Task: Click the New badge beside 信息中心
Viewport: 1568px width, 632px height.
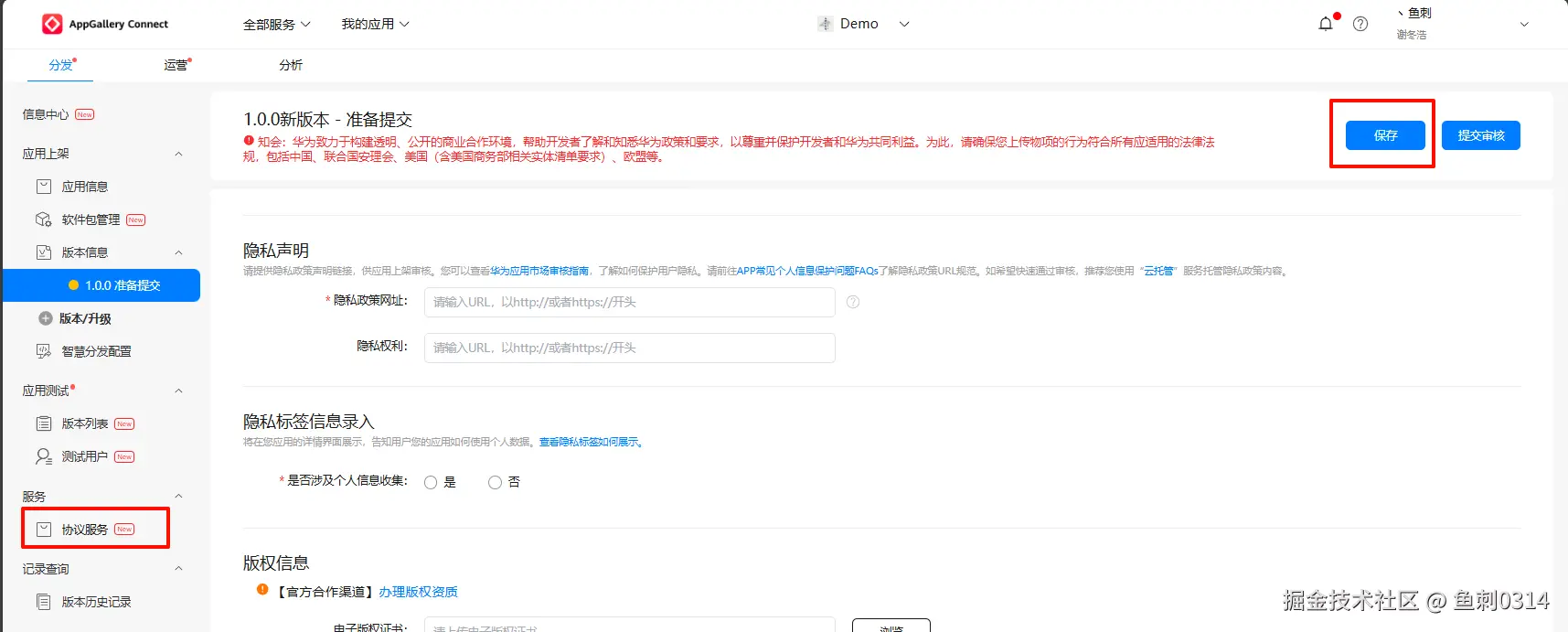Action: 85,114
